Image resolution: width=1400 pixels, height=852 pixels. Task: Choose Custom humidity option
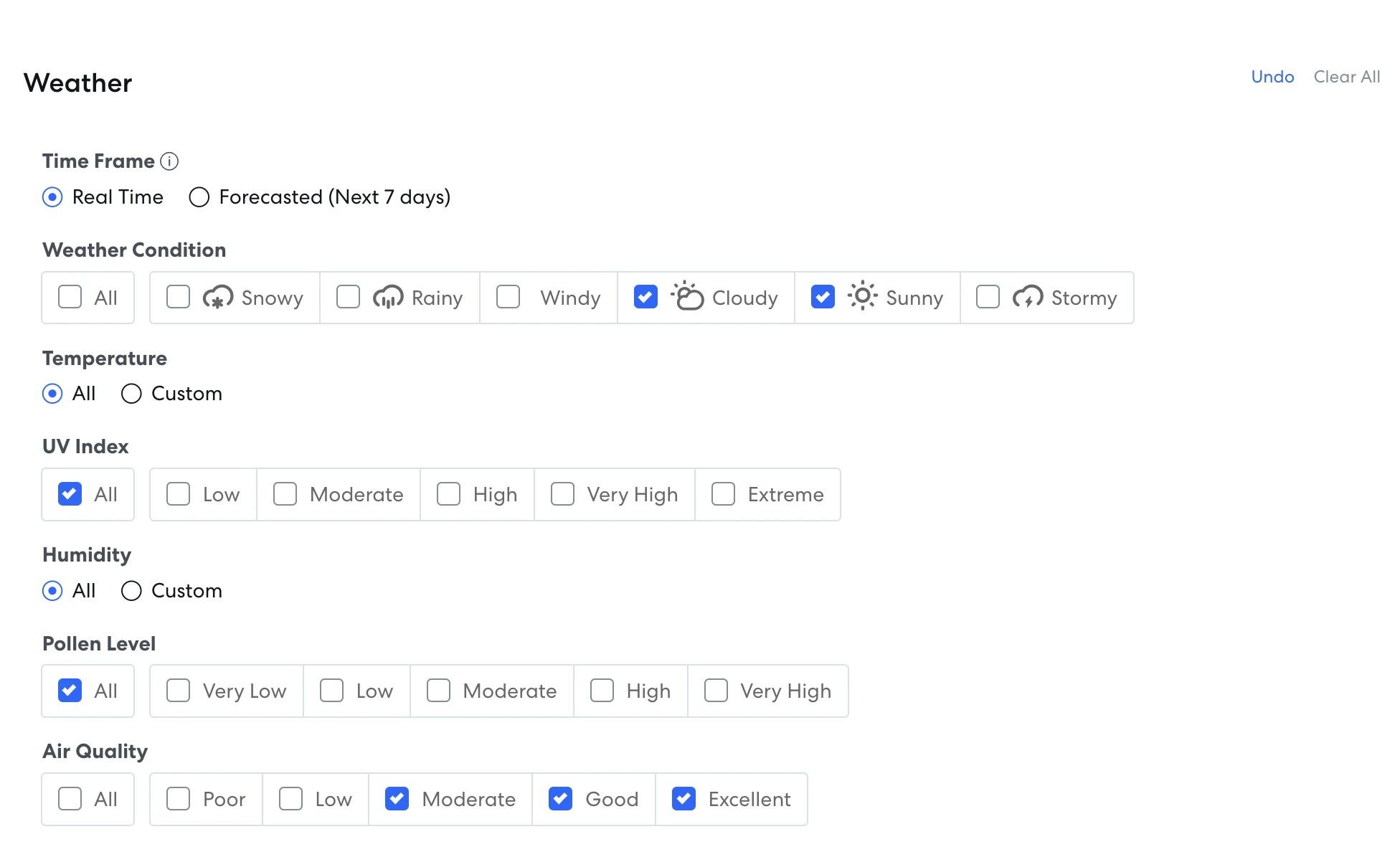pyautogui.click(x=131, y=591)
